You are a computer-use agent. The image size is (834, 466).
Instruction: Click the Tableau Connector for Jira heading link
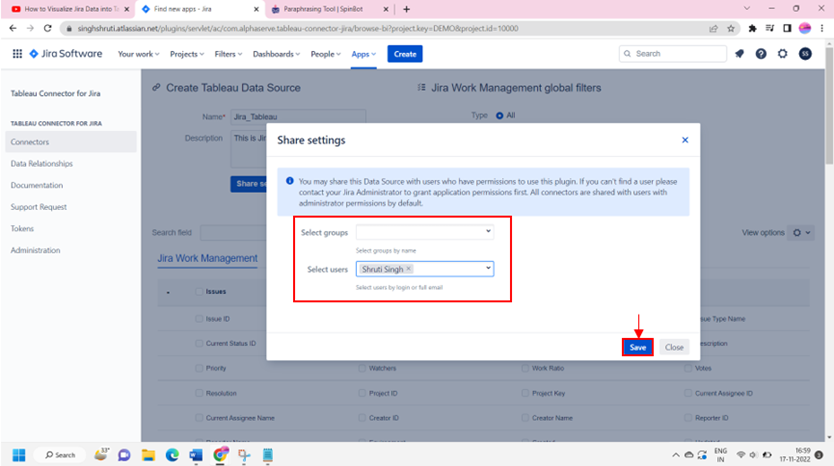pos(55,94)
